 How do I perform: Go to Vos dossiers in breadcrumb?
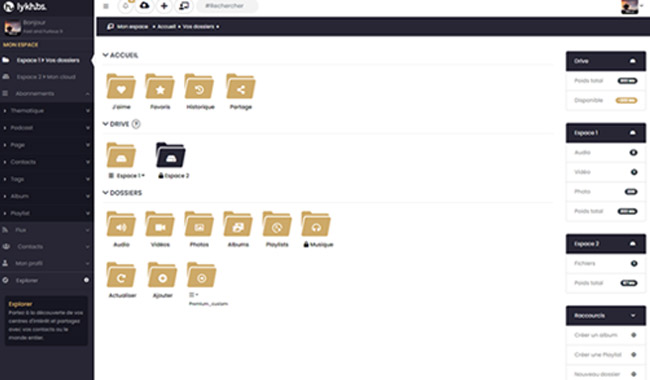coord(198,27)
